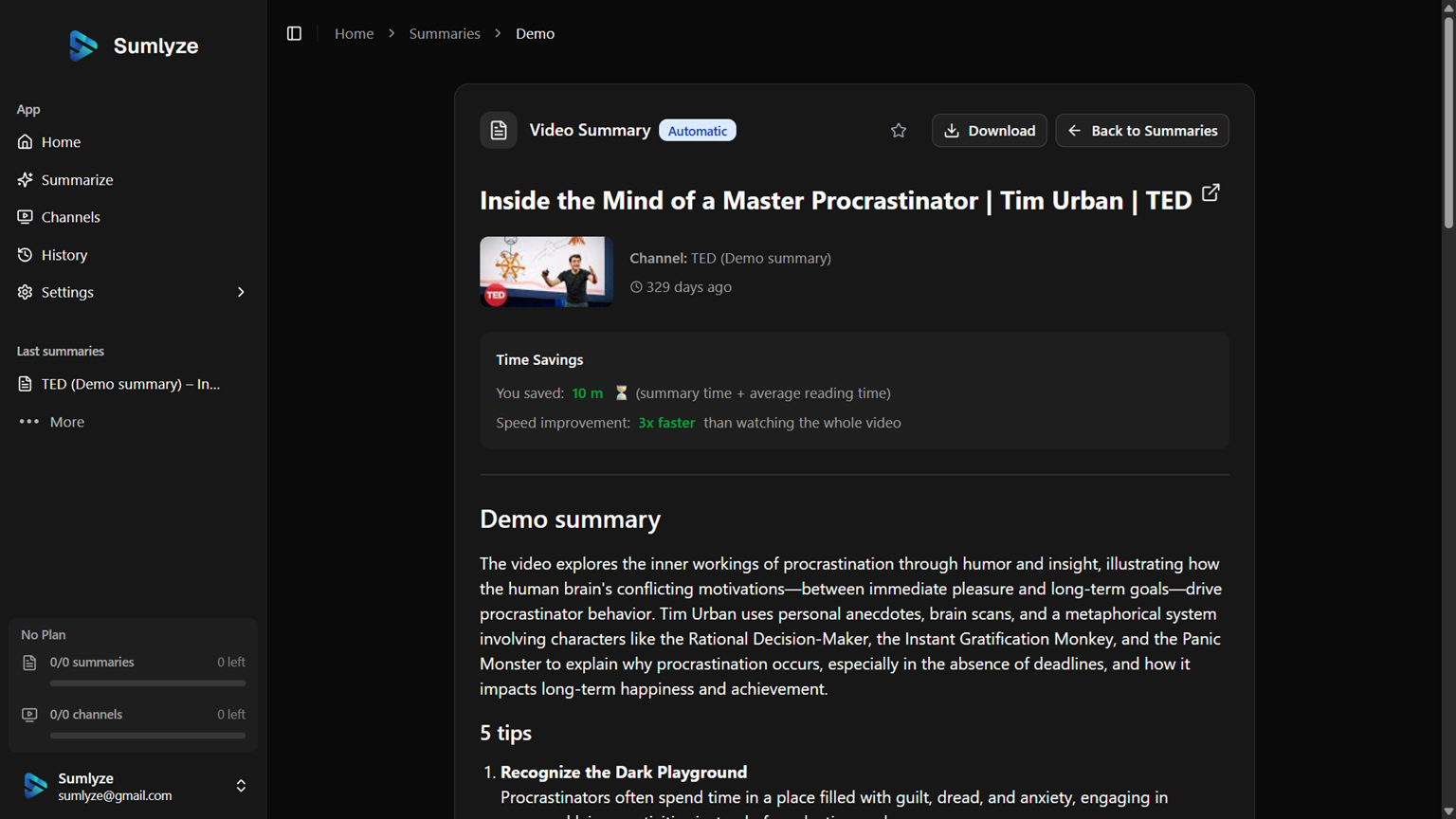Click the clock icon near 329 days ago
The width and height of the screenshot is (1456, 819).
pyautogui.click(x=636, y=287)
